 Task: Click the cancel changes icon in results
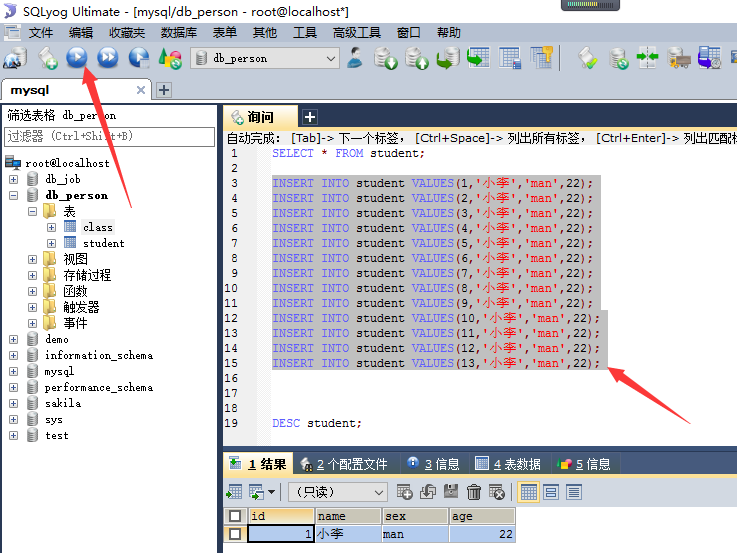click(x=497, y=492)
